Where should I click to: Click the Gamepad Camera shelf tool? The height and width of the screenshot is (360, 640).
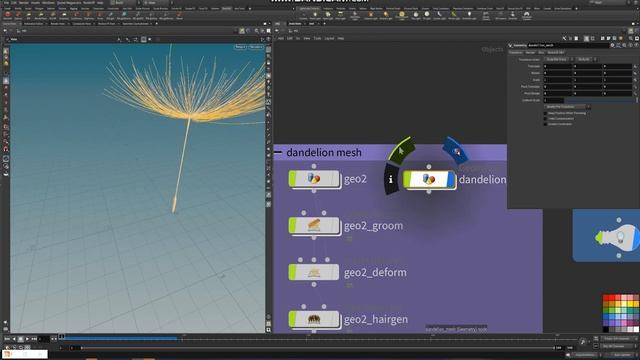[x=527, y=16]
